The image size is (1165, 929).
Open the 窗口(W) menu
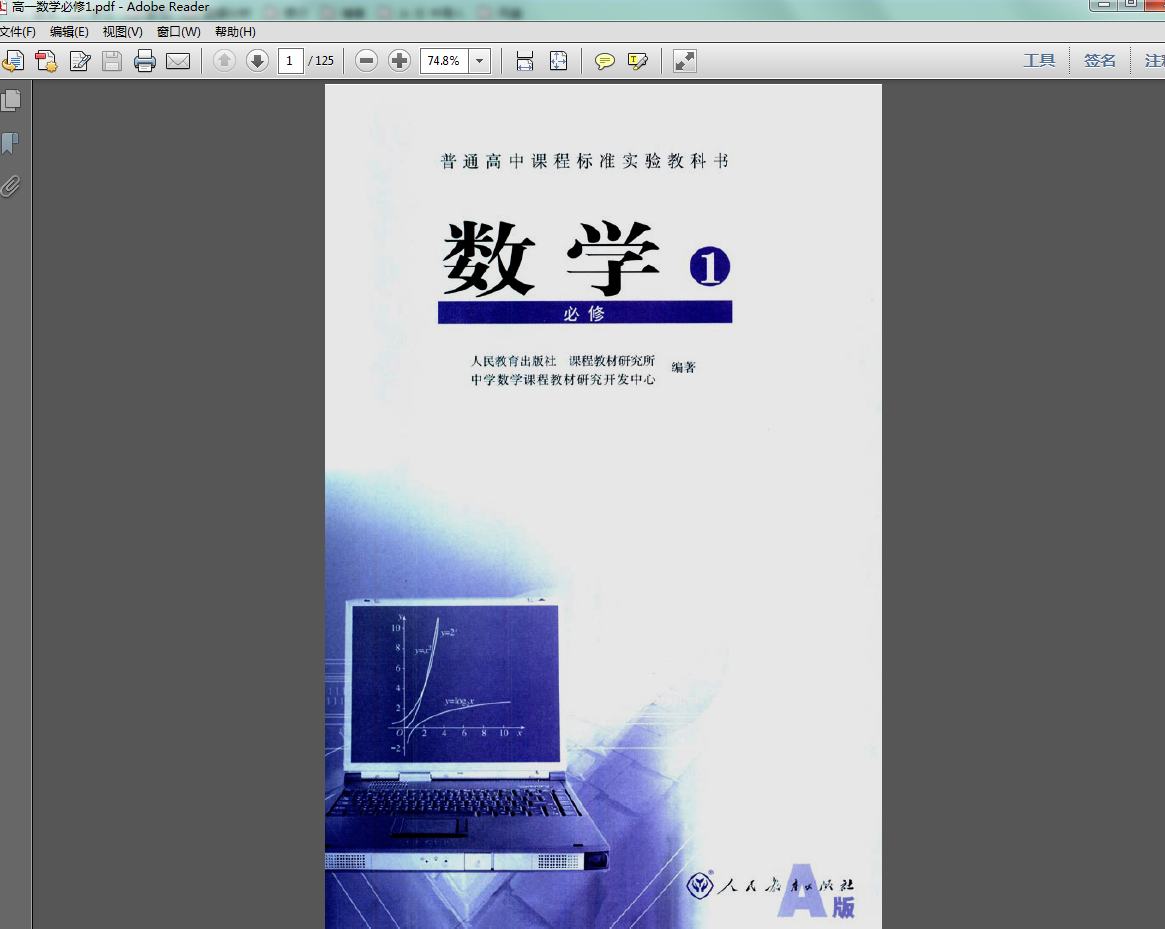pyautogui.click(x=178, y=31)
